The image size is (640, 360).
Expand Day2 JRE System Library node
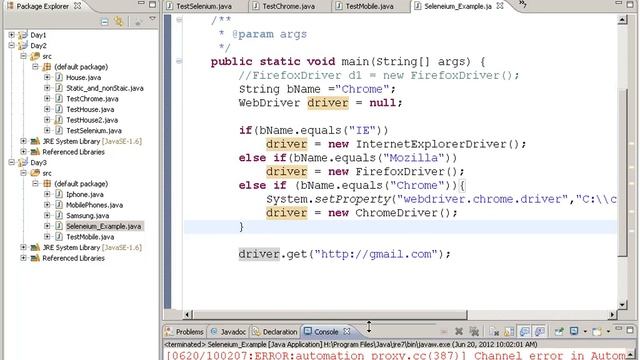point(23,141)
